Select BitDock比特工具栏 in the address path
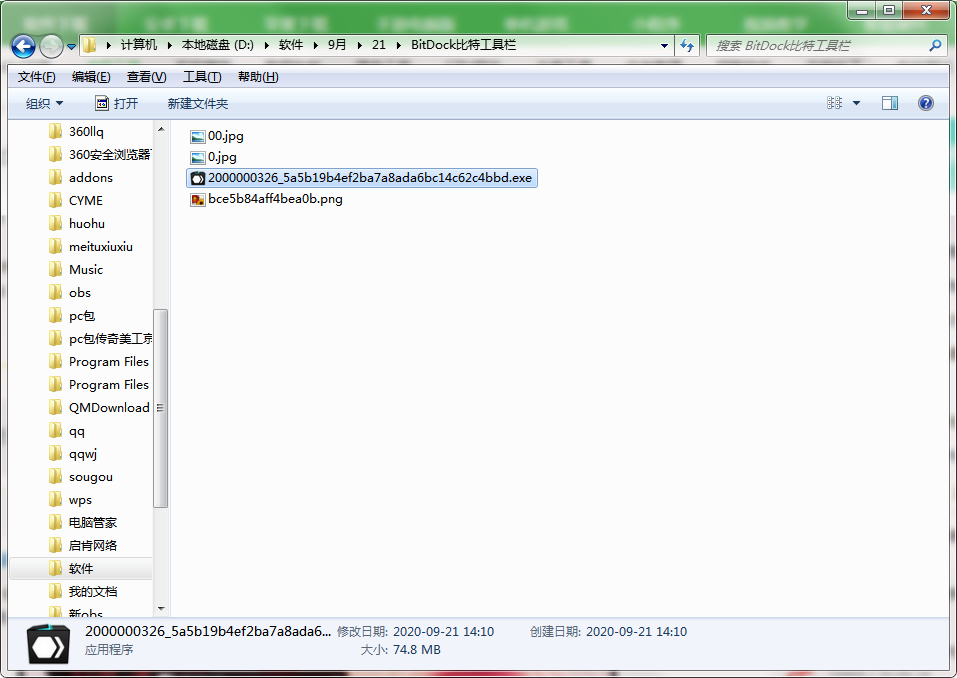The image size is (957, 678). tap(463, 45)
